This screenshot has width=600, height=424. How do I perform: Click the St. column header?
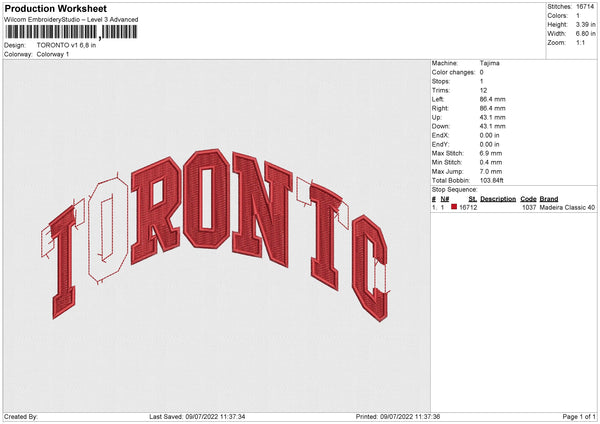click(x=473, y=199)
